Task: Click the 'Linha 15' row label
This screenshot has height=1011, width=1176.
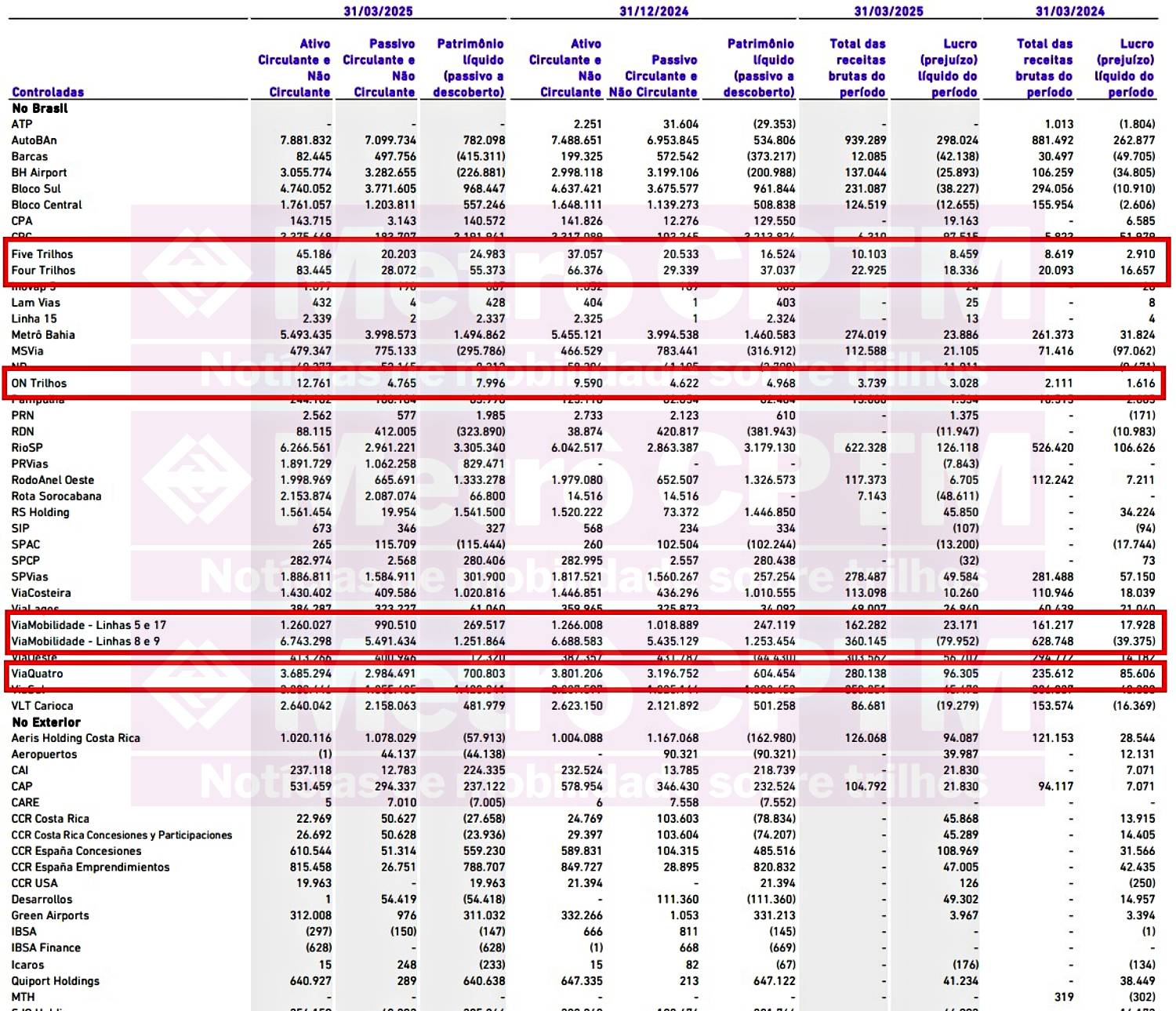Action: coord(34,318)
